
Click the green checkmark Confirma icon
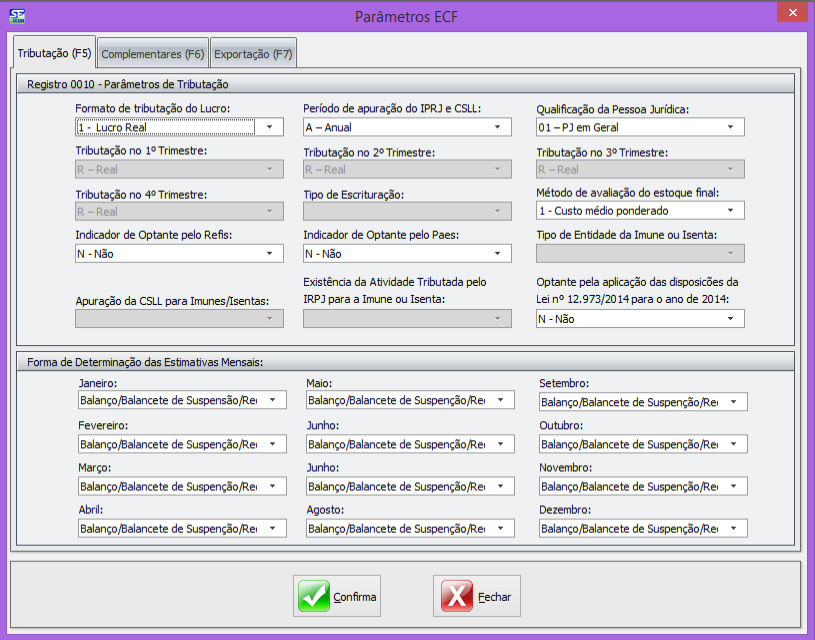pos(314,596)
